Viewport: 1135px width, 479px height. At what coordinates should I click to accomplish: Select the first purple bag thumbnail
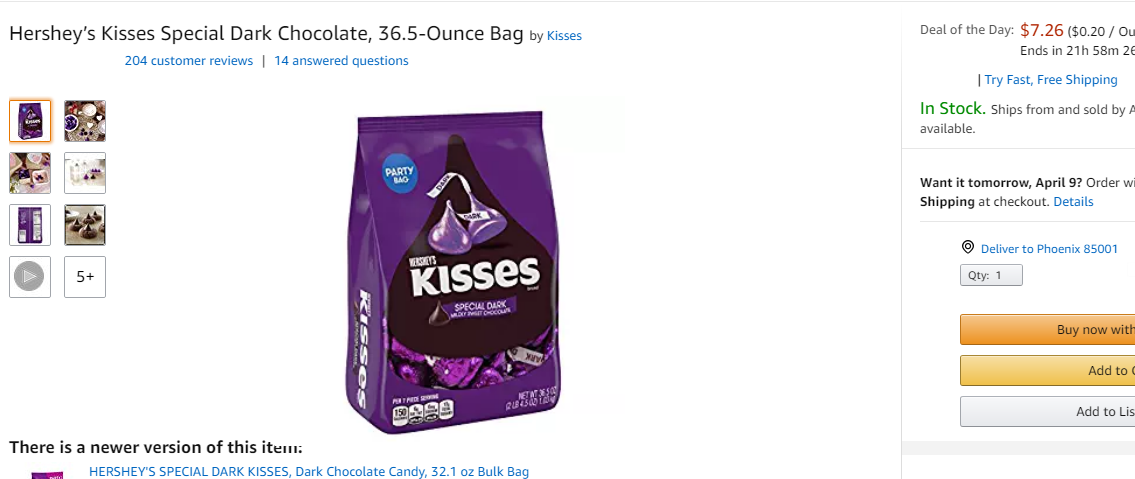tap(30, 121)
